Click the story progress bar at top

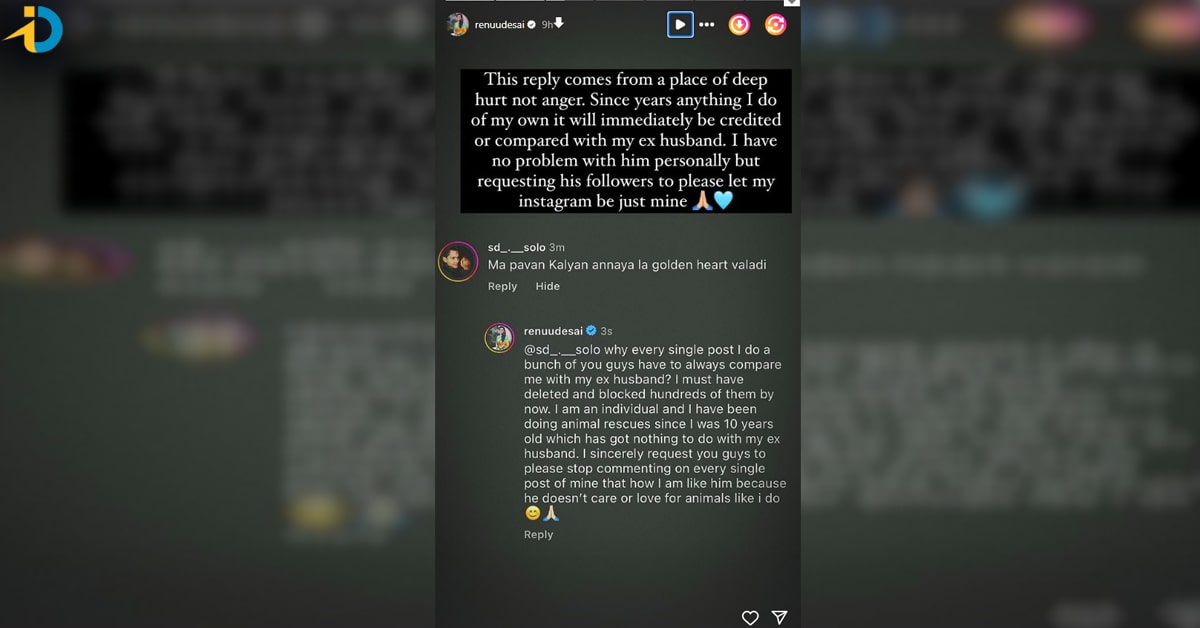point(617,2)
